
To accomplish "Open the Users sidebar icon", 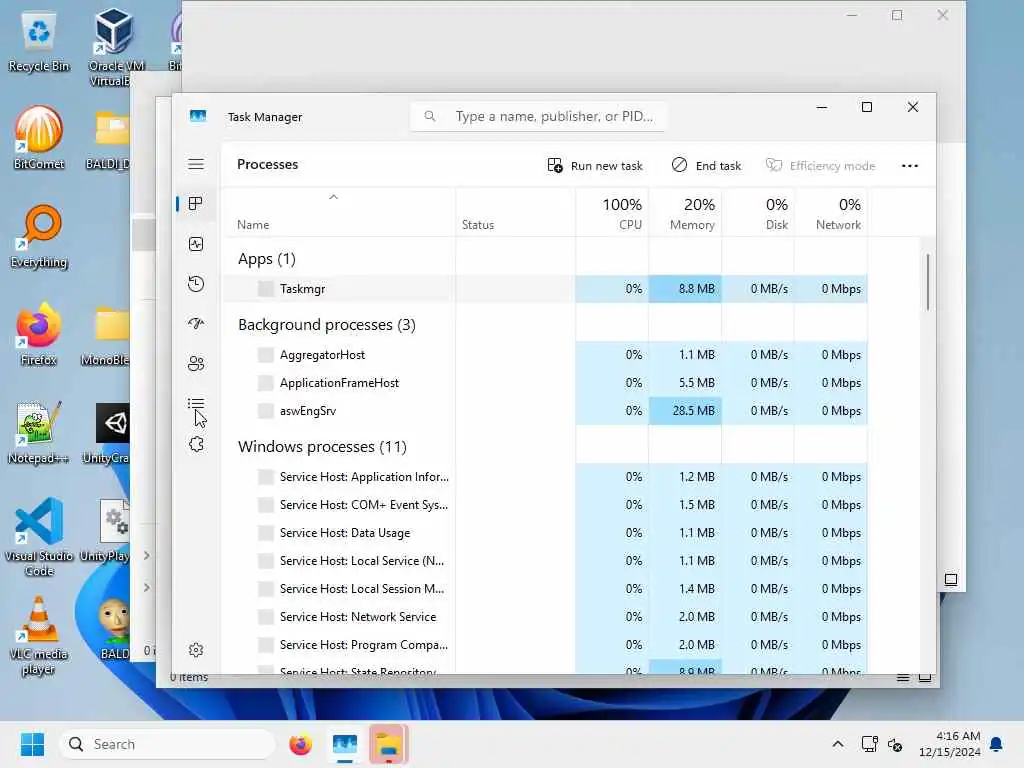I will pyautogui.click(x=196, y=364).
